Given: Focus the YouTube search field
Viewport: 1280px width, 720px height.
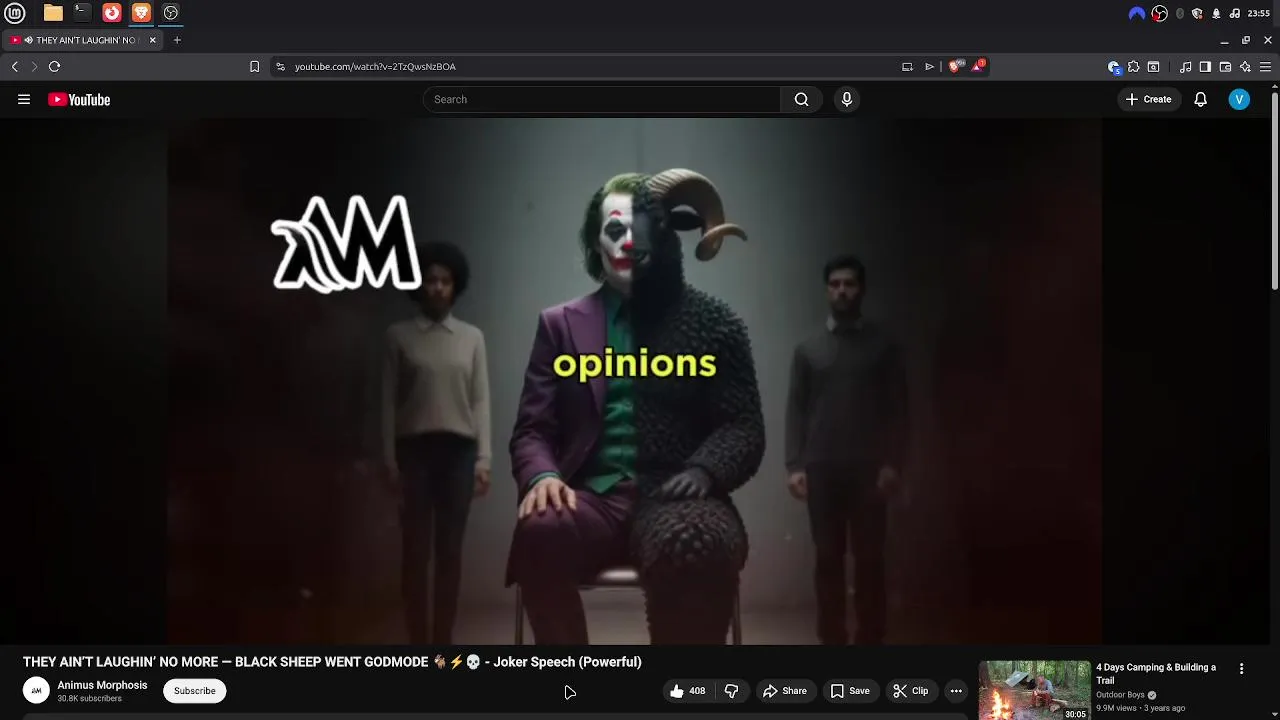Looking at the screenshot, I should click(x=602, y=99).
